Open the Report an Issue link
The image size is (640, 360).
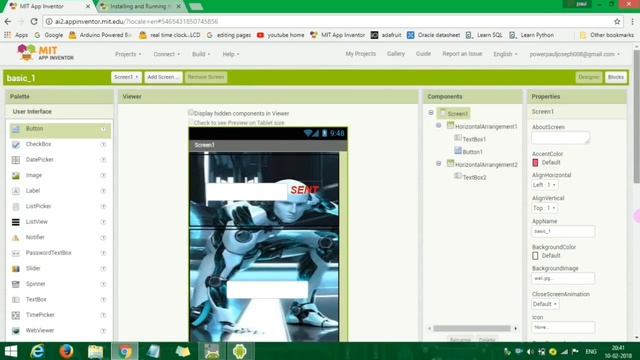462,53
